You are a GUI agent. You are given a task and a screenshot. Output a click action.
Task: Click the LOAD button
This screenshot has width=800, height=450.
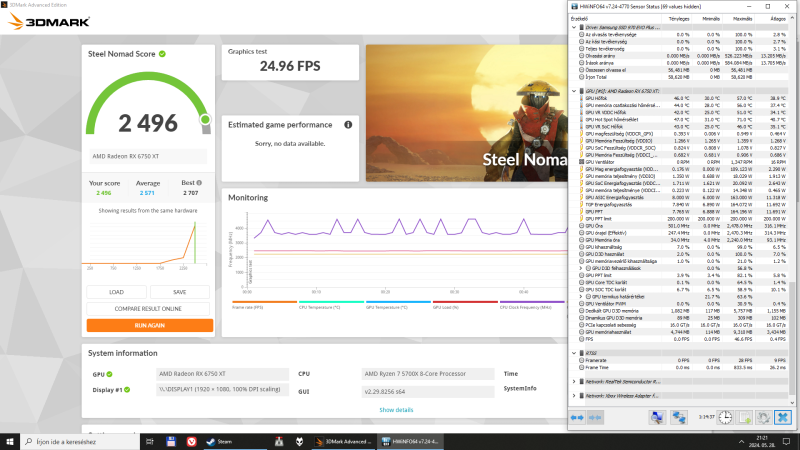click(x=116, y=292)
